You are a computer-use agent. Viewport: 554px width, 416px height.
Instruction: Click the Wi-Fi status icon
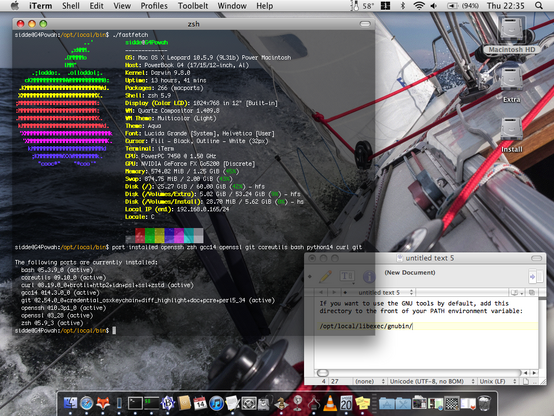click(418, 6)
